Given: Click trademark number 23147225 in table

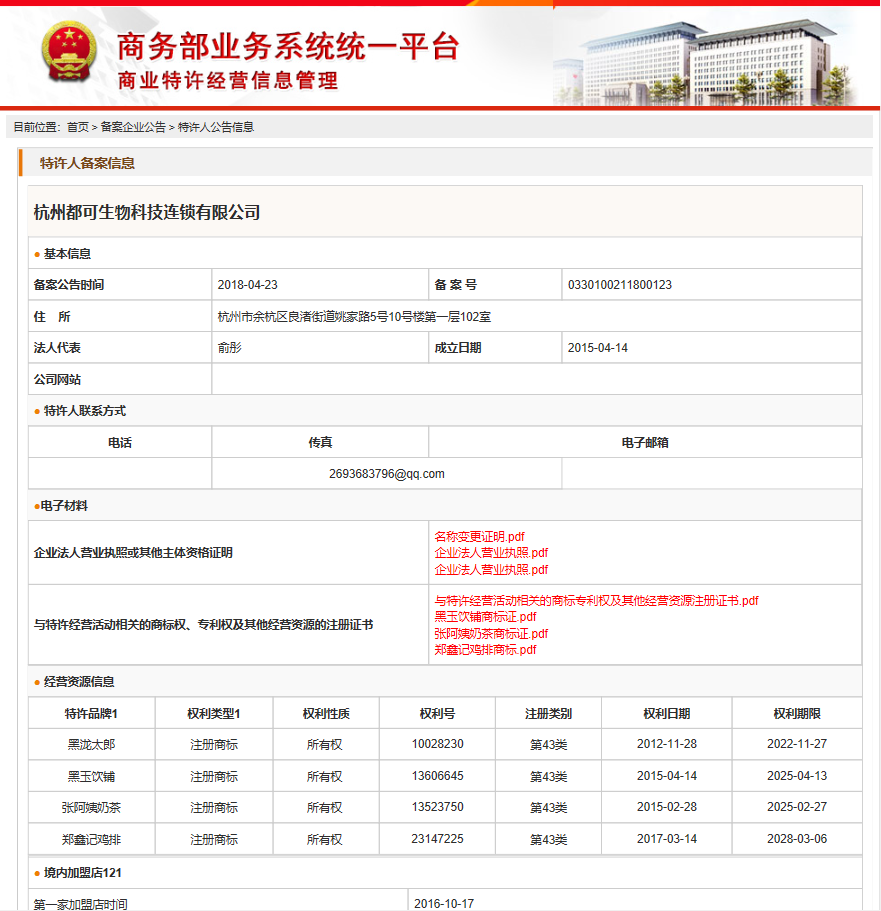Looking at the screenshot, I should tap(437, 839).
